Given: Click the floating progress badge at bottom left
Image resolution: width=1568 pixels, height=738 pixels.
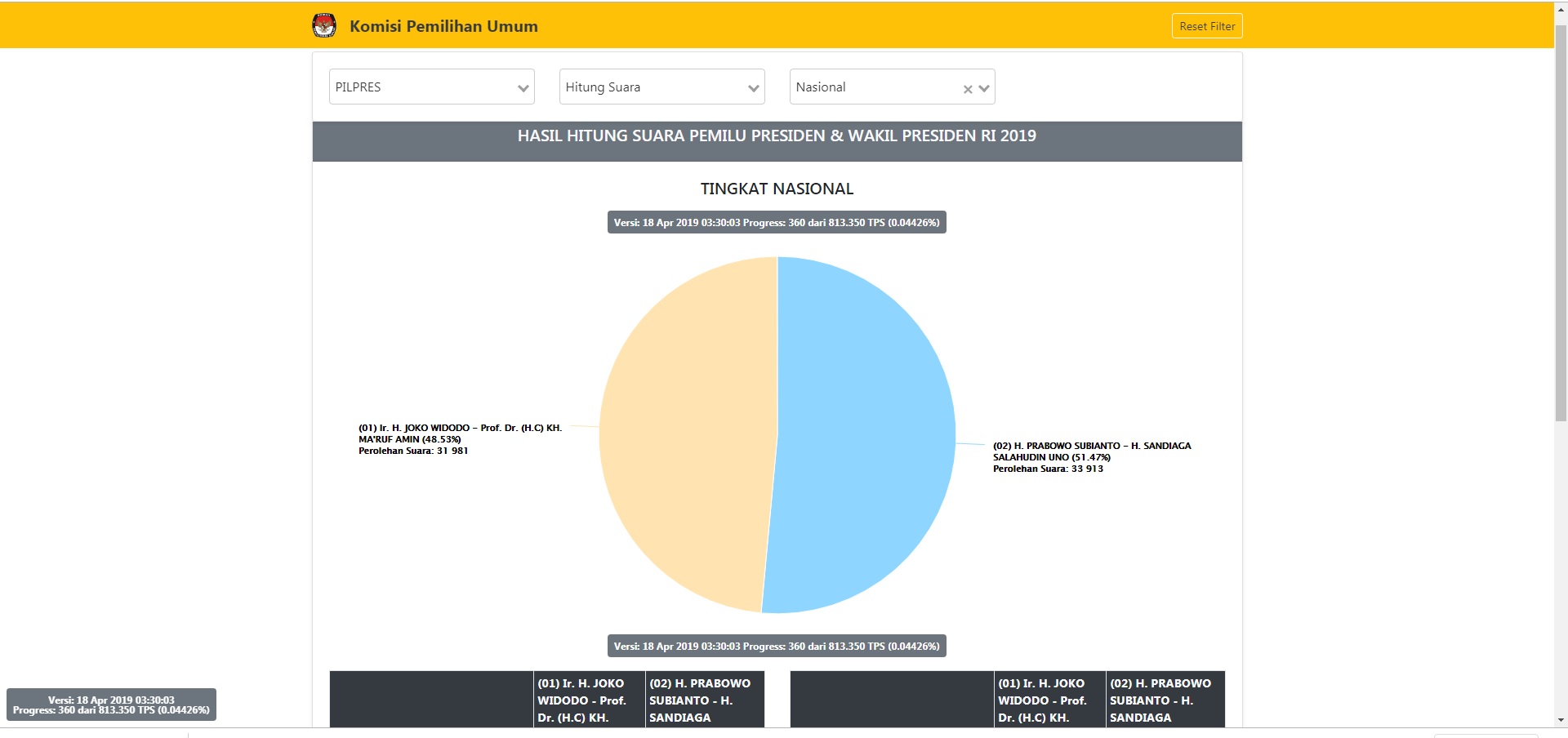Looking at the screenshot, I should pyautogui.click(x=111, y=705).
